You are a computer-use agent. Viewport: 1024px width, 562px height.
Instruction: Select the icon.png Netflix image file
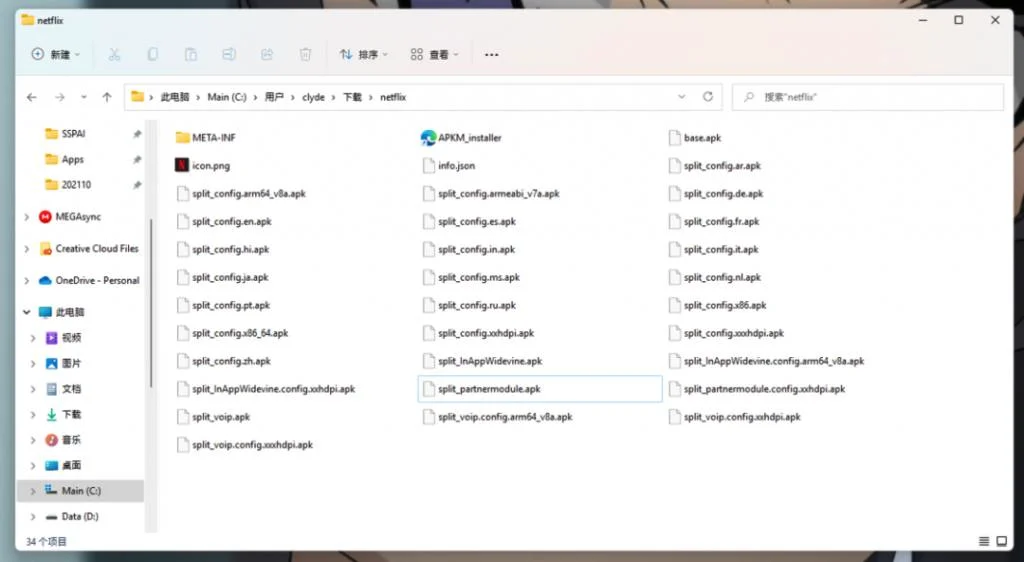[x=202, y=166]
